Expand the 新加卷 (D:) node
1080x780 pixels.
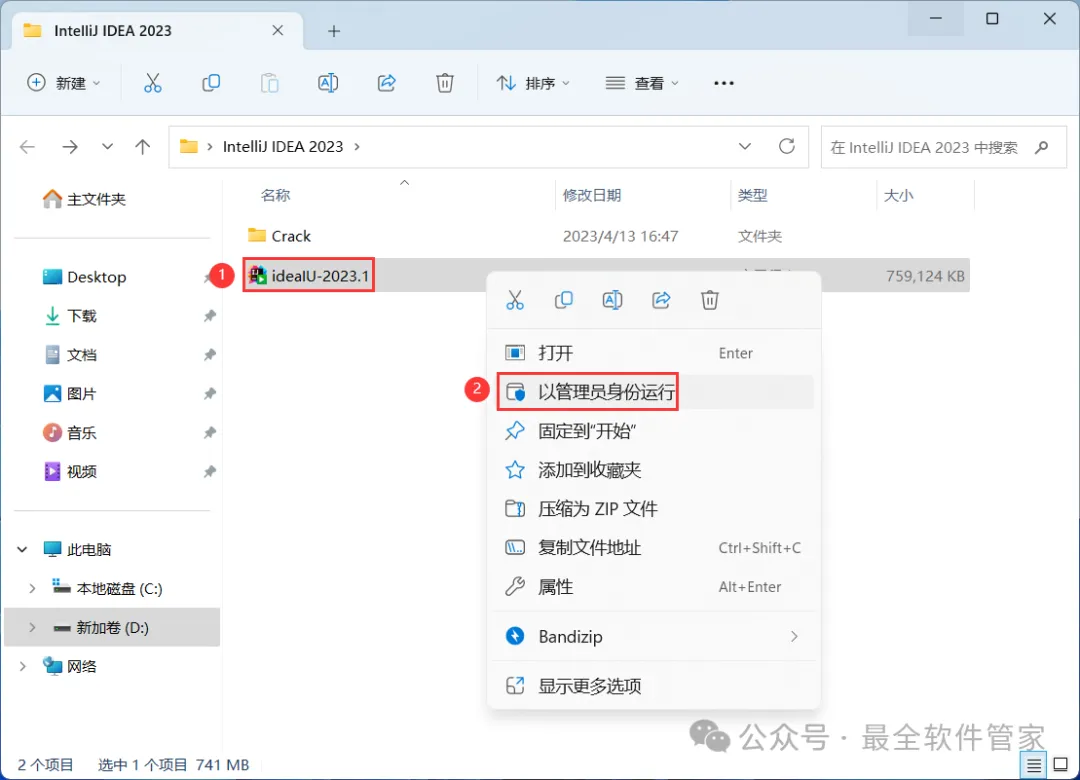pyautogui.click(x=32, y=627)
